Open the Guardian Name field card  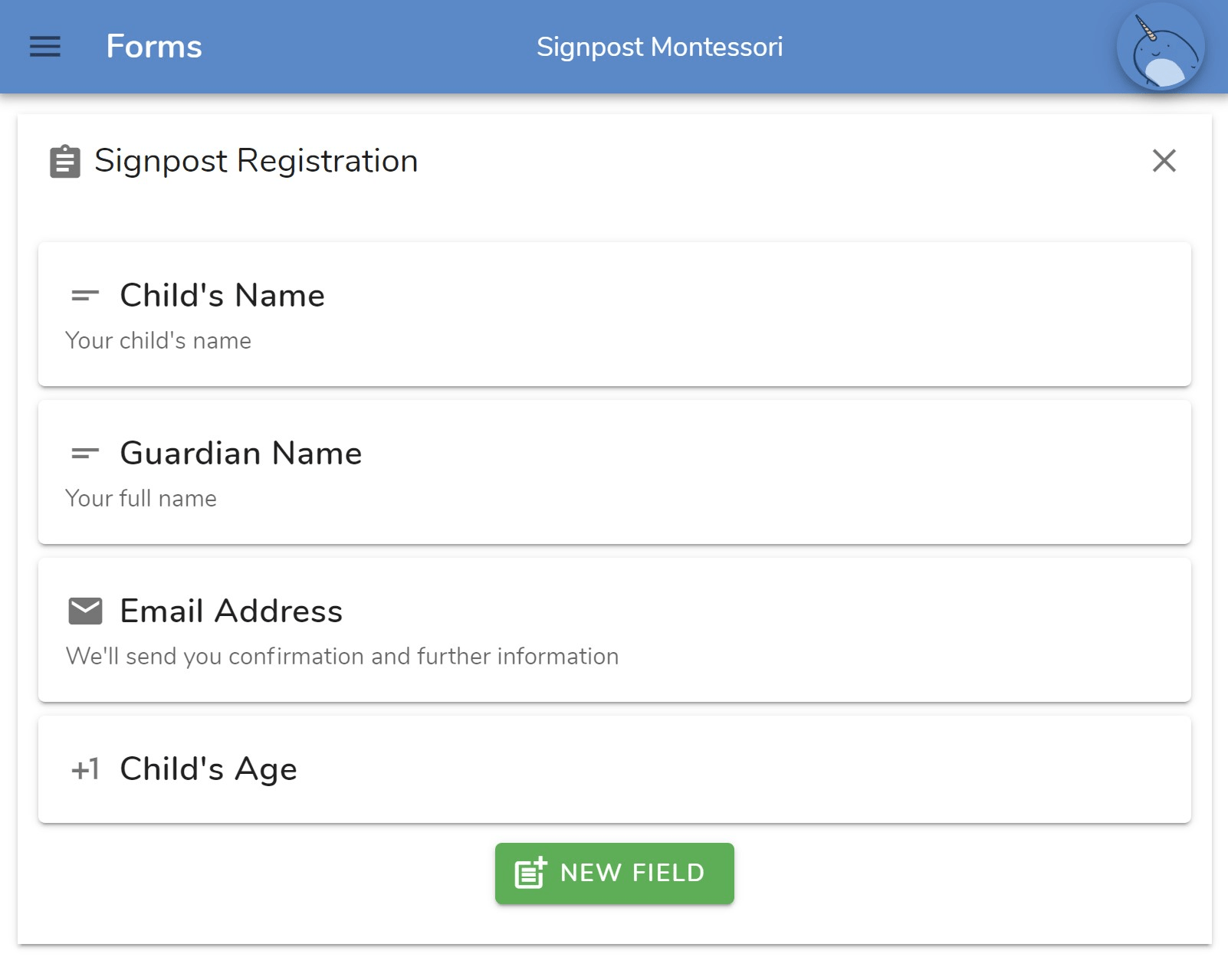(615, 472)
